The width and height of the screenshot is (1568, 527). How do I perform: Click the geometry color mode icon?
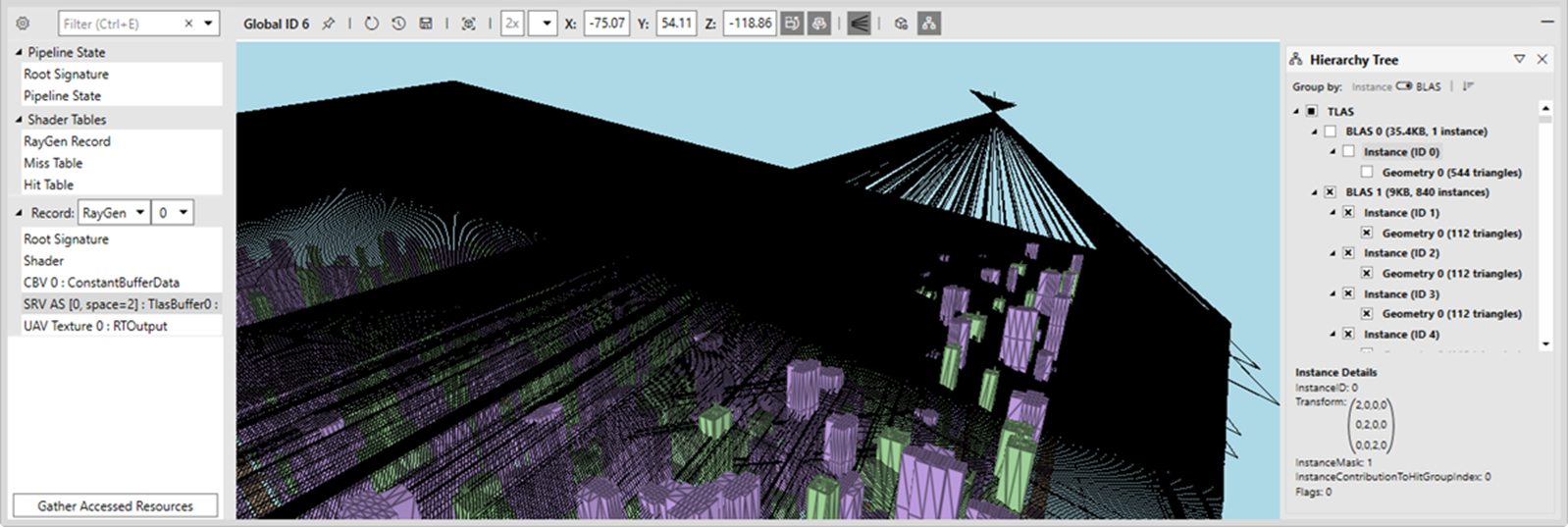(901, 24)
